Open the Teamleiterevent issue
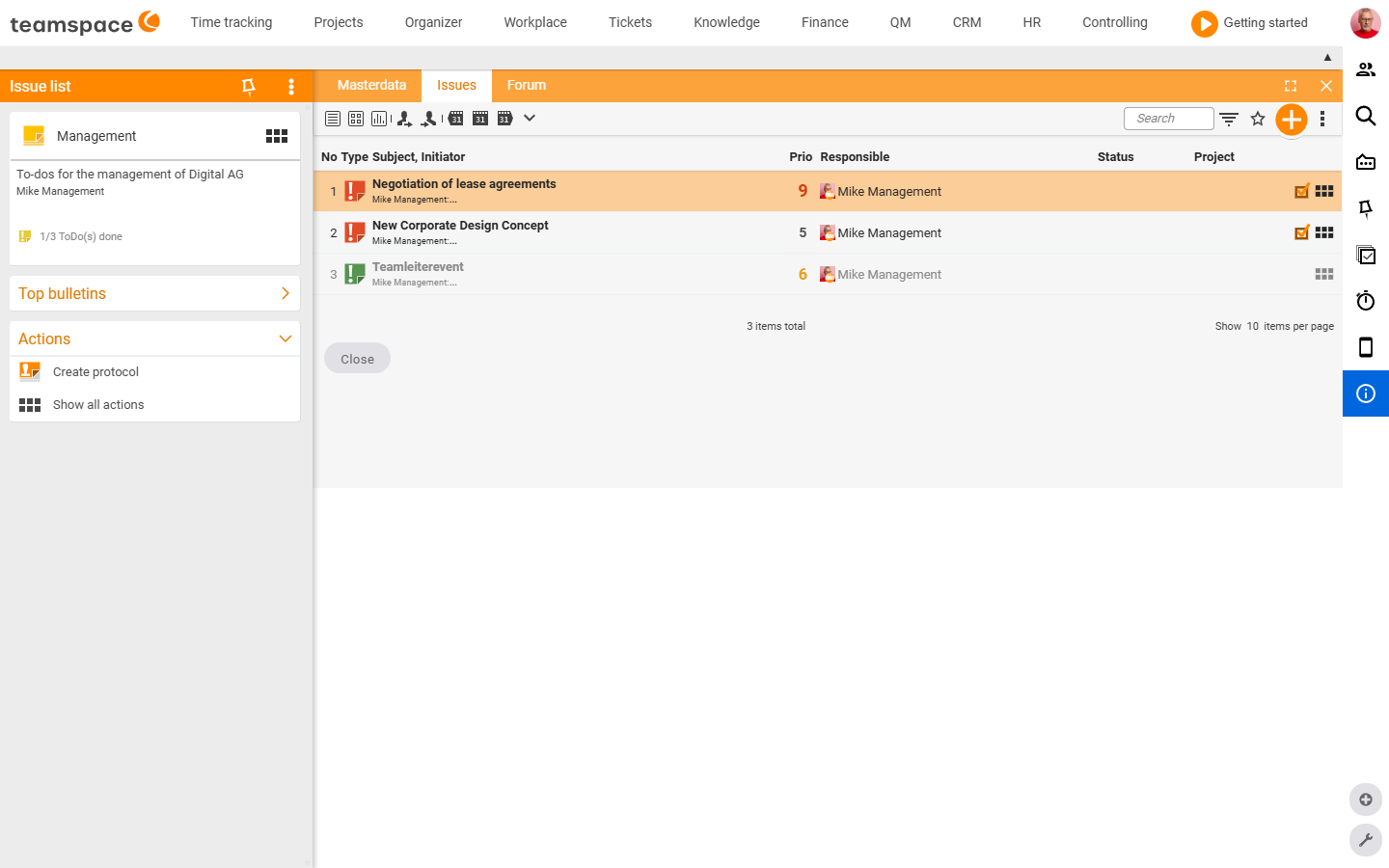 point(418,266)
